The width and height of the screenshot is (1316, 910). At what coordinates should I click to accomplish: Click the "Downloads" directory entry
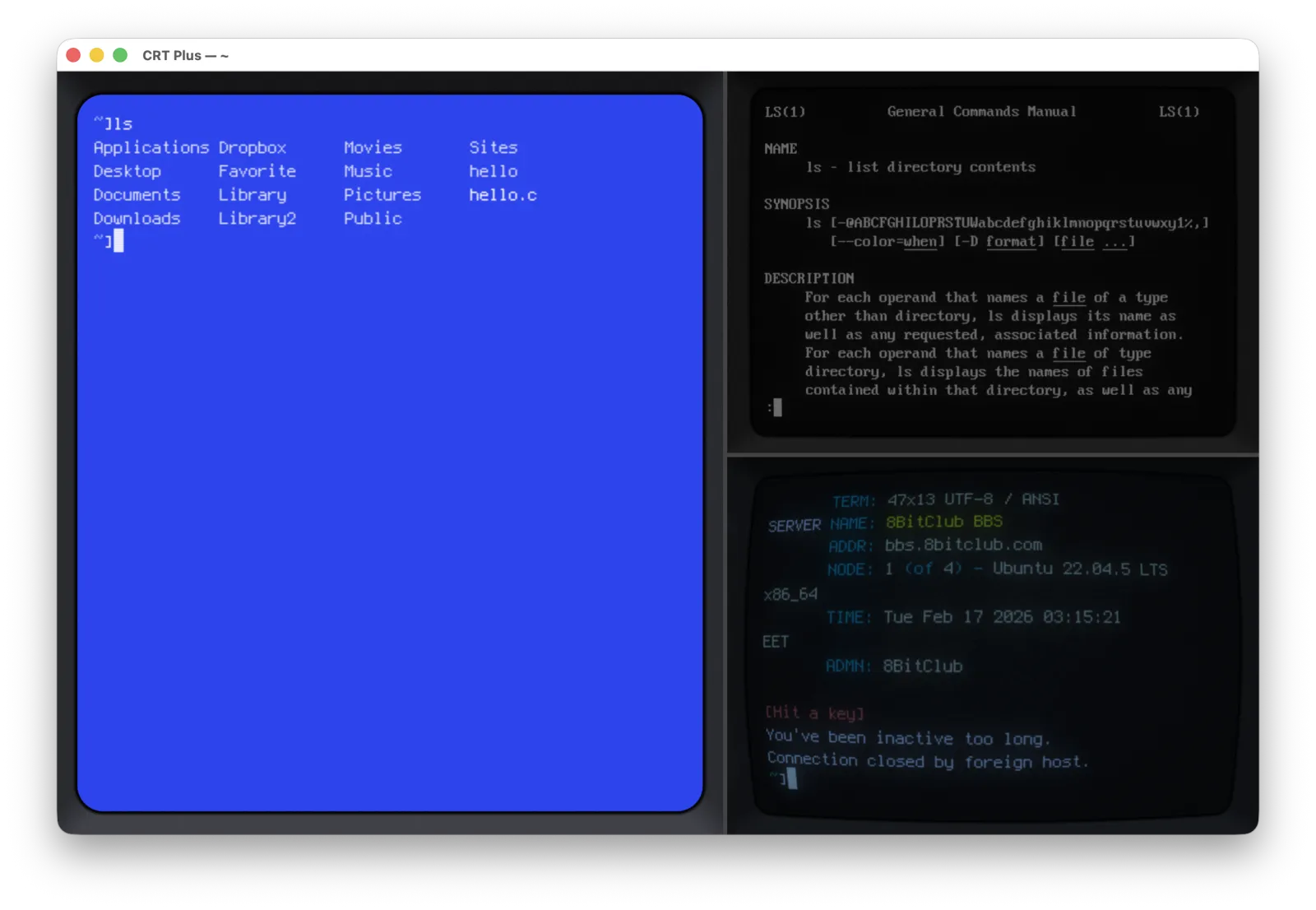click(x=137, y=219)
